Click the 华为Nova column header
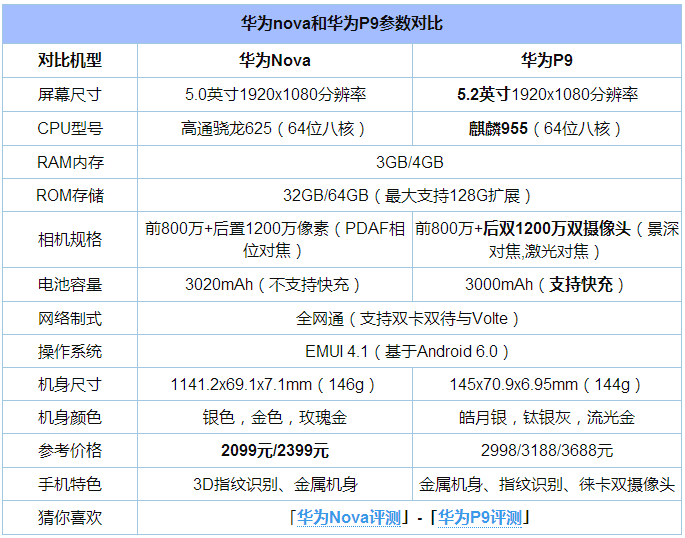The height and width of the screenshot is (538, 685). click(x=275, y=61)
